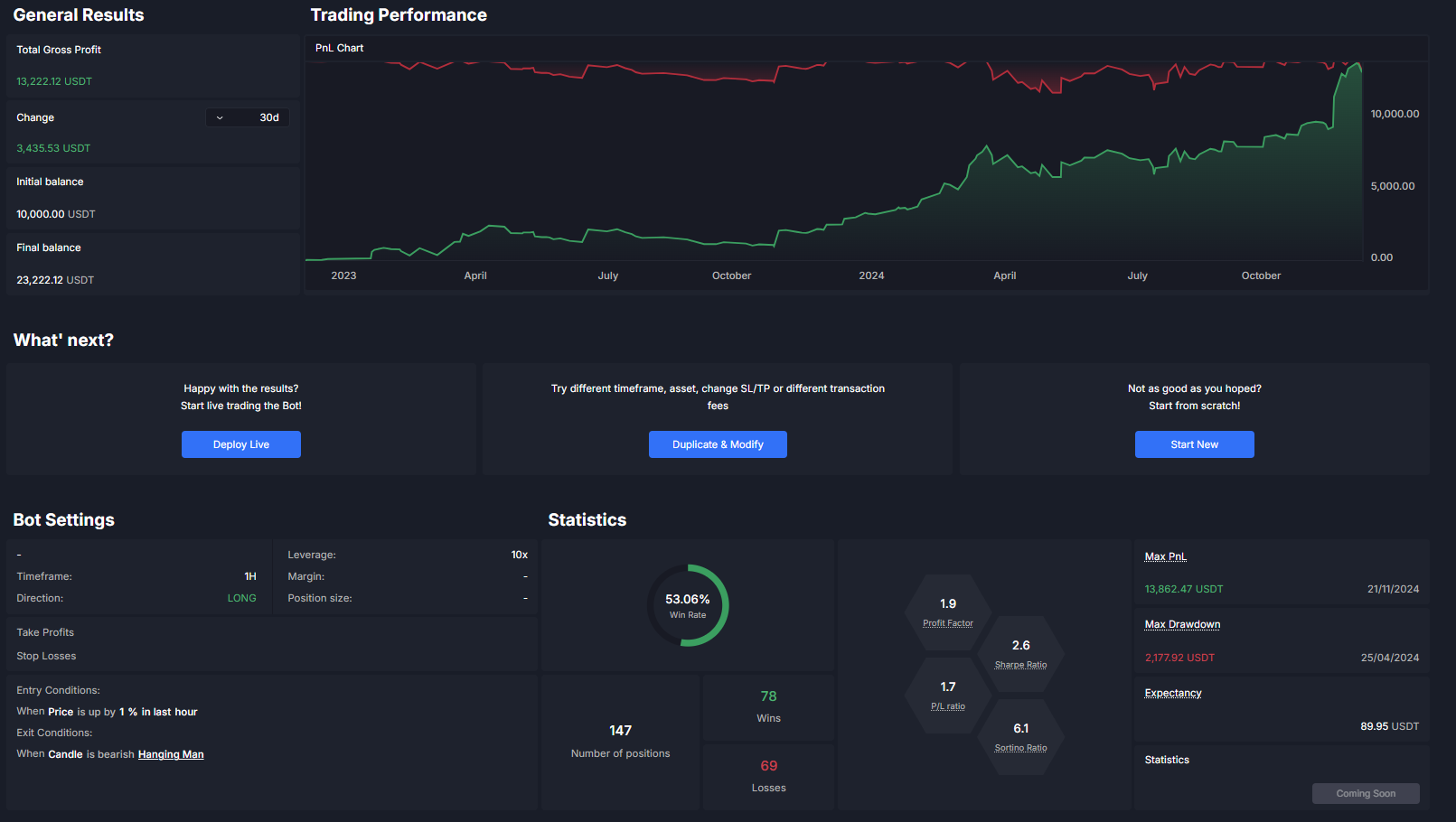This screenshot has height=822, width=1456.
Task: Click the 2023 label on the chart axis
Action: click(x=343, y=276)
